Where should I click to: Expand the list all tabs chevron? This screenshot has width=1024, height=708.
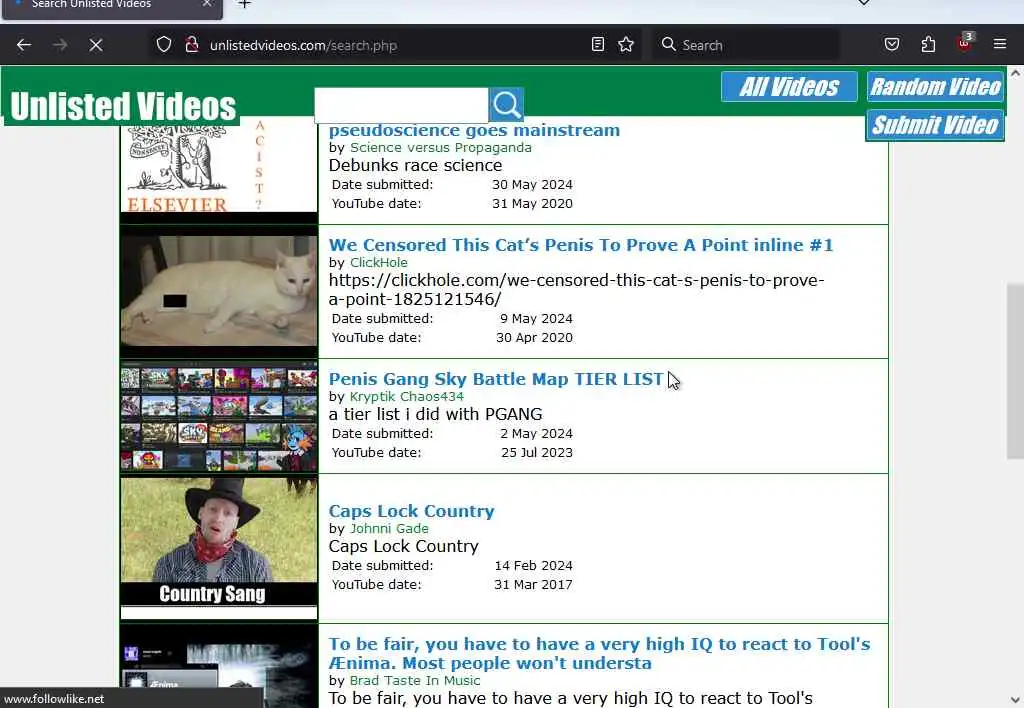(863, 3)
